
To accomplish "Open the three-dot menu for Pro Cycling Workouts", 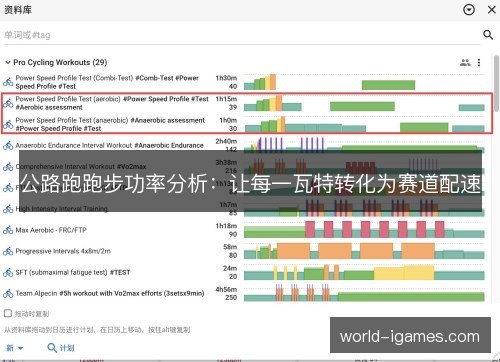I will coord(479,62).
